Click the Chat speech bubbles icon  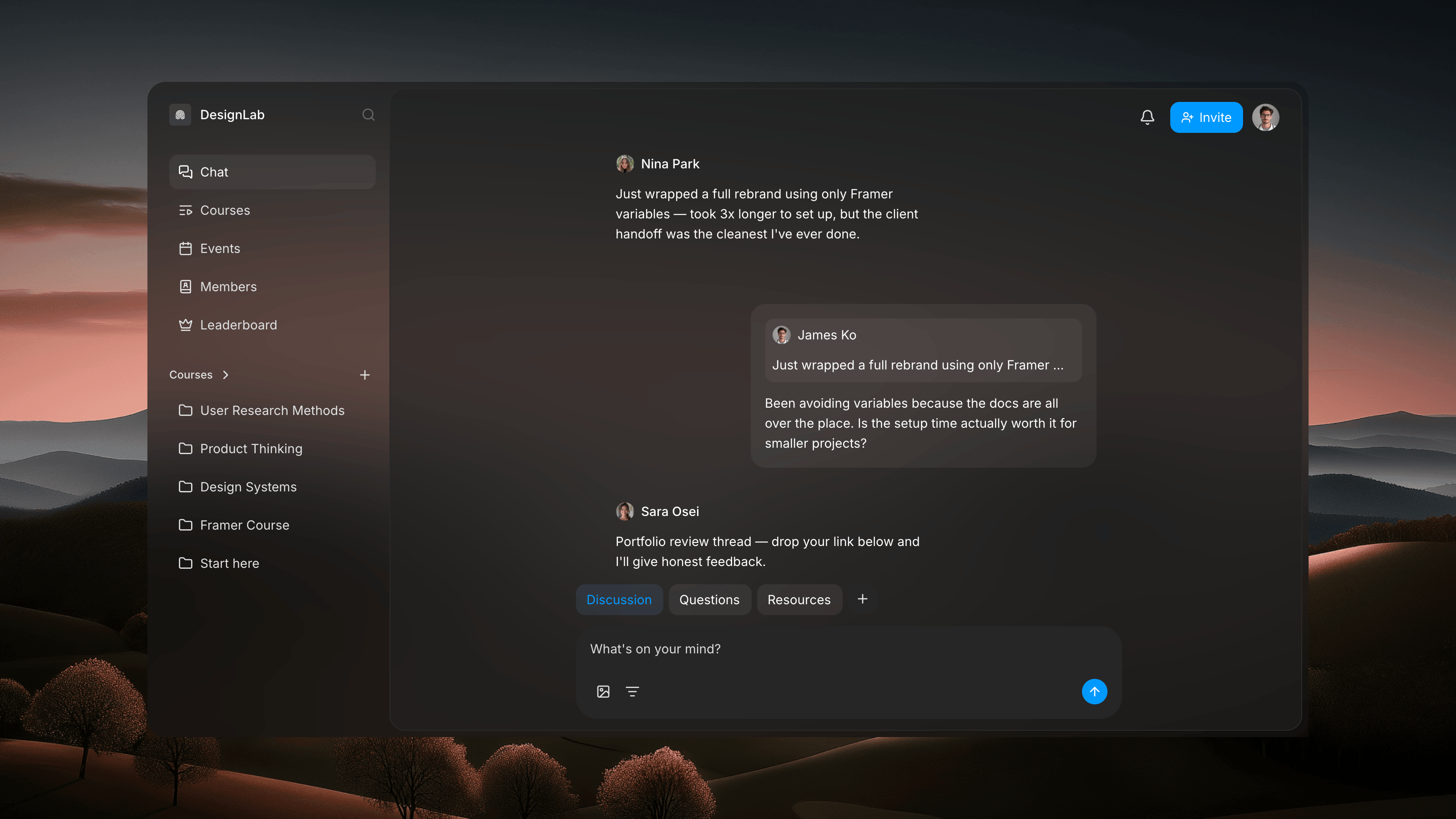coord(185,172)
